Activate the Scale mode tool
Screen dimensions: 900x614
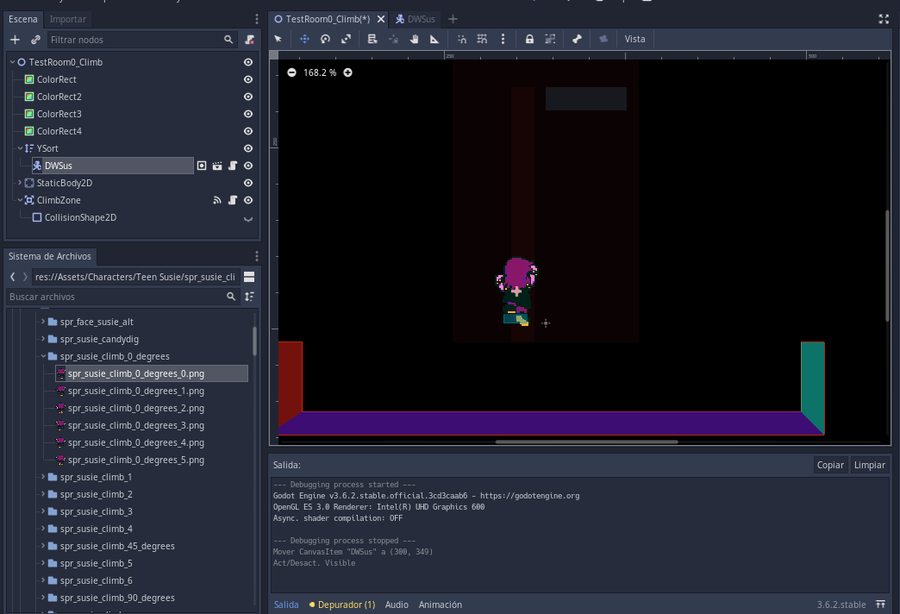[x=346, y=39]
